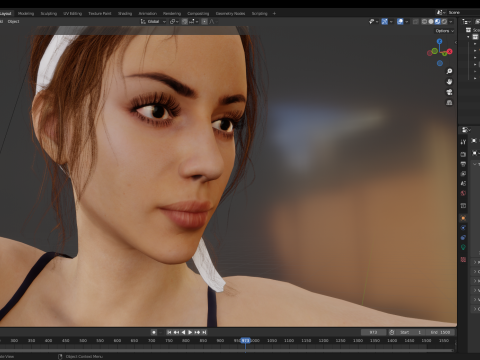480x360 pixels.
Task: Open the Geometry Nodes workspace tab
Action: (230, 13)
